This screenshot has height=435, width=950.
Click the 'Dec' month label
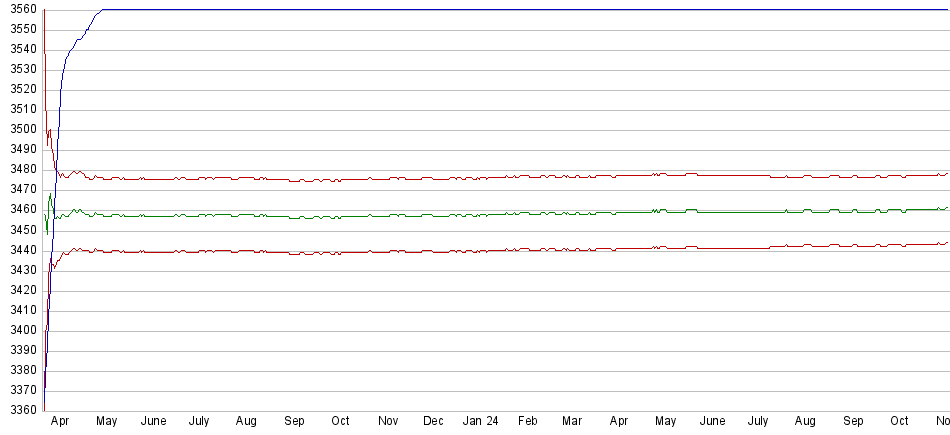433,422
